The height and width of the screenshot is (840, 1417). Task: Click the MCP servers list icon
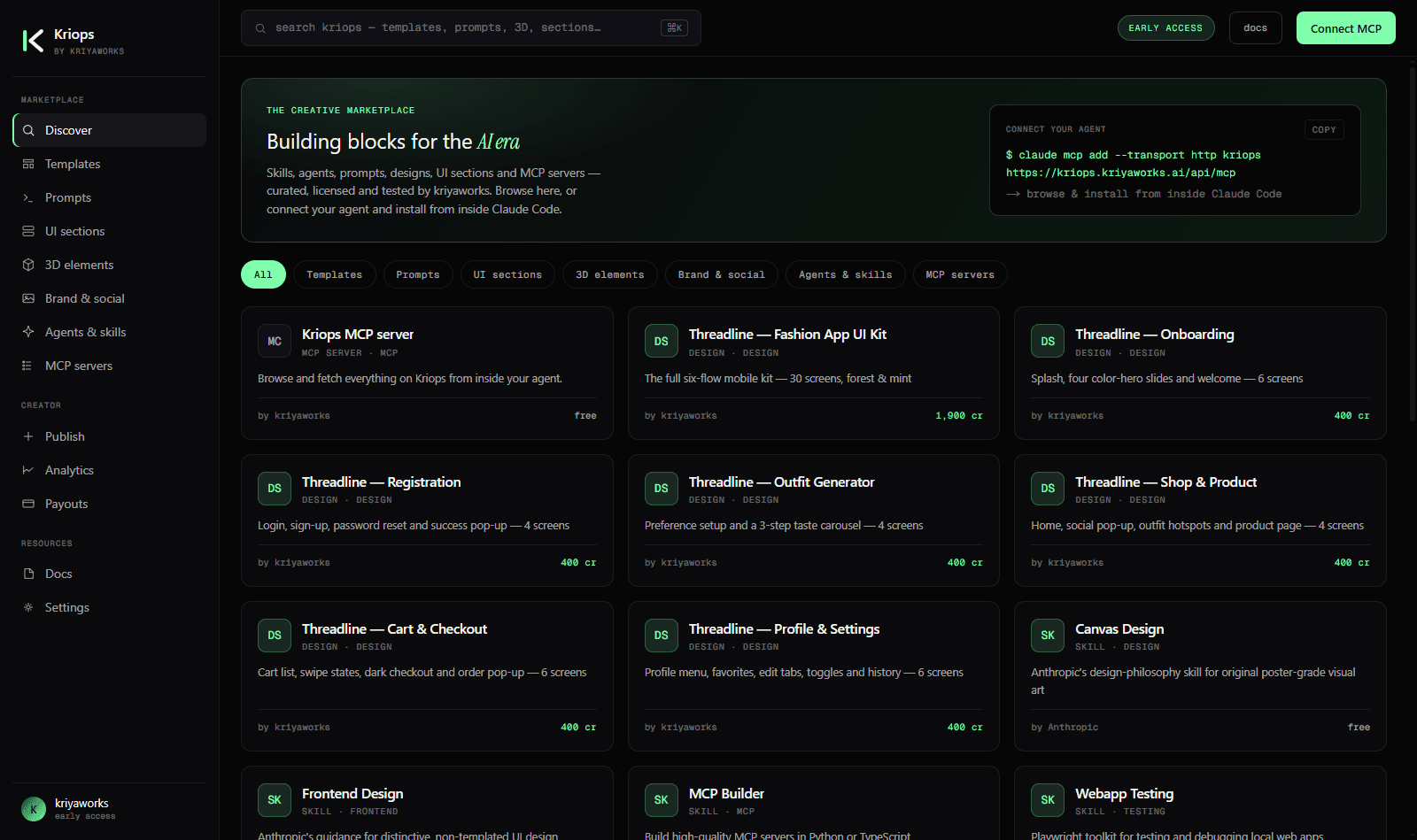pos(28,366)
